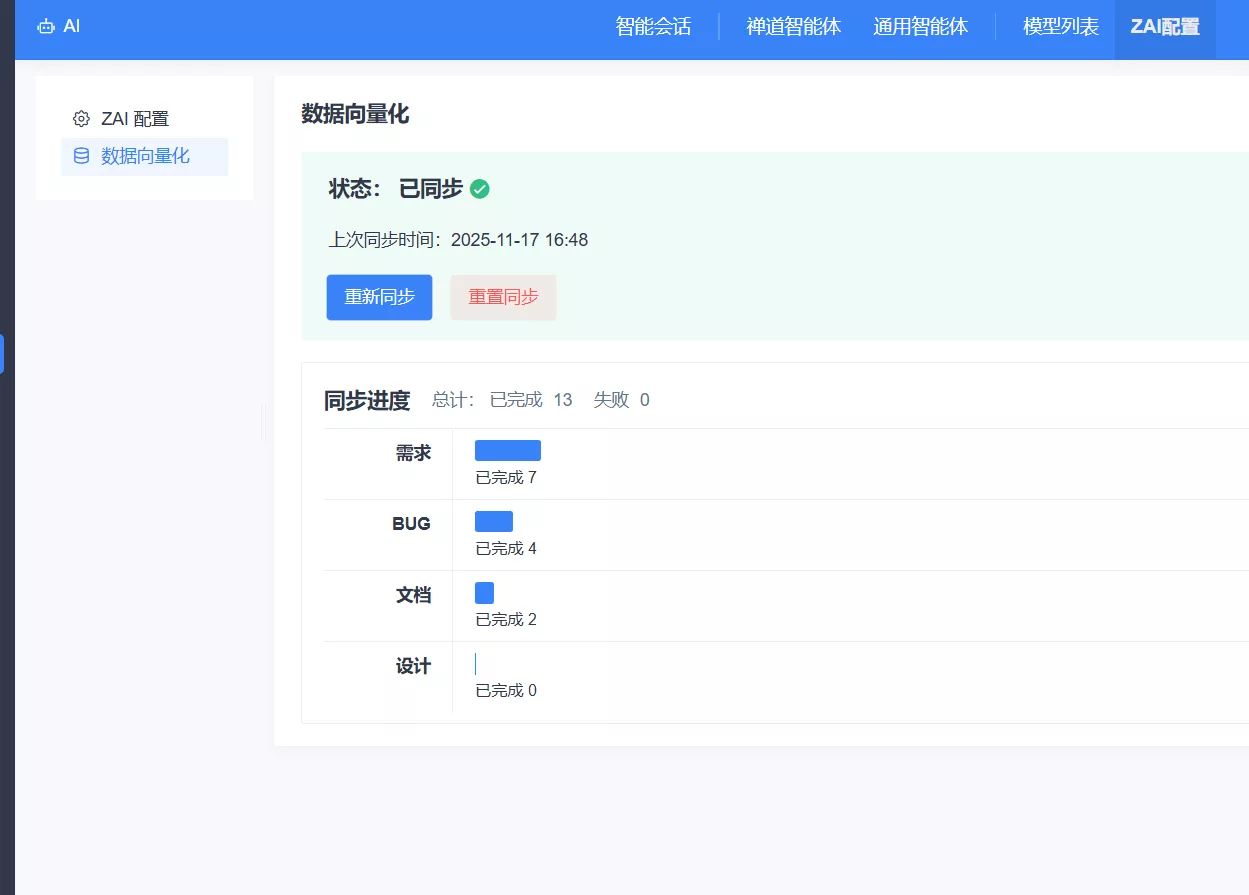Open the 模型列表 tab

point(1060,27)
